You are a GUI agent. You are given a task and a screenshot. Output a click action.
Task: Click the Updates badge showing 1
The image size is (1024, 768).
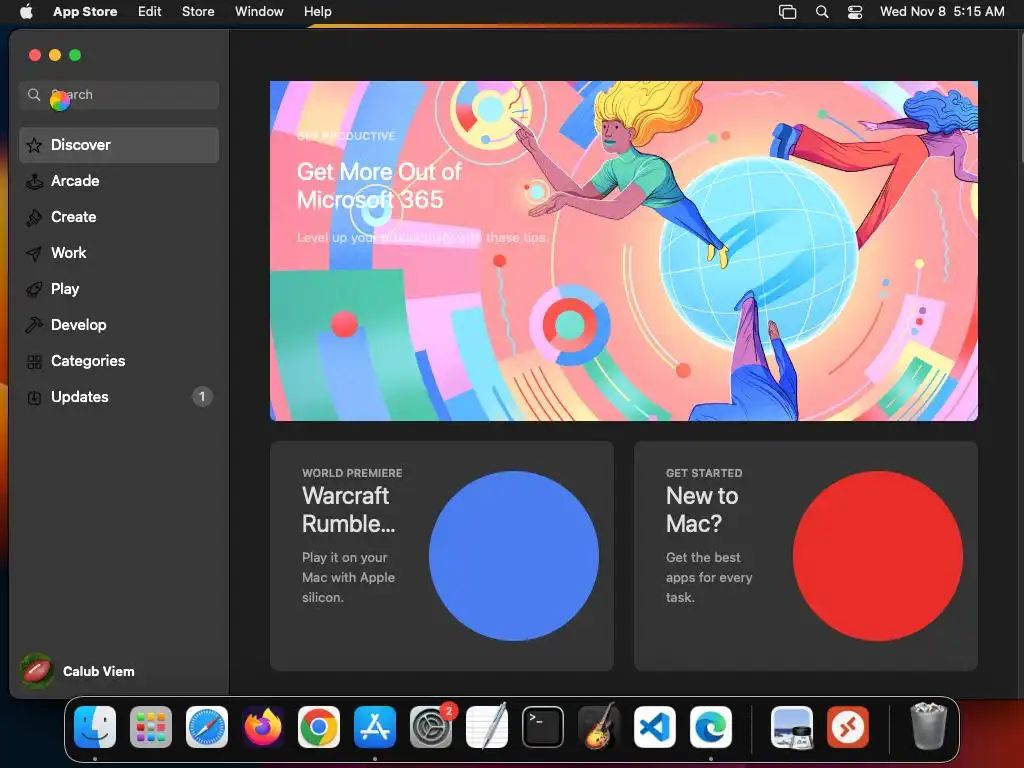pos(202,396)
